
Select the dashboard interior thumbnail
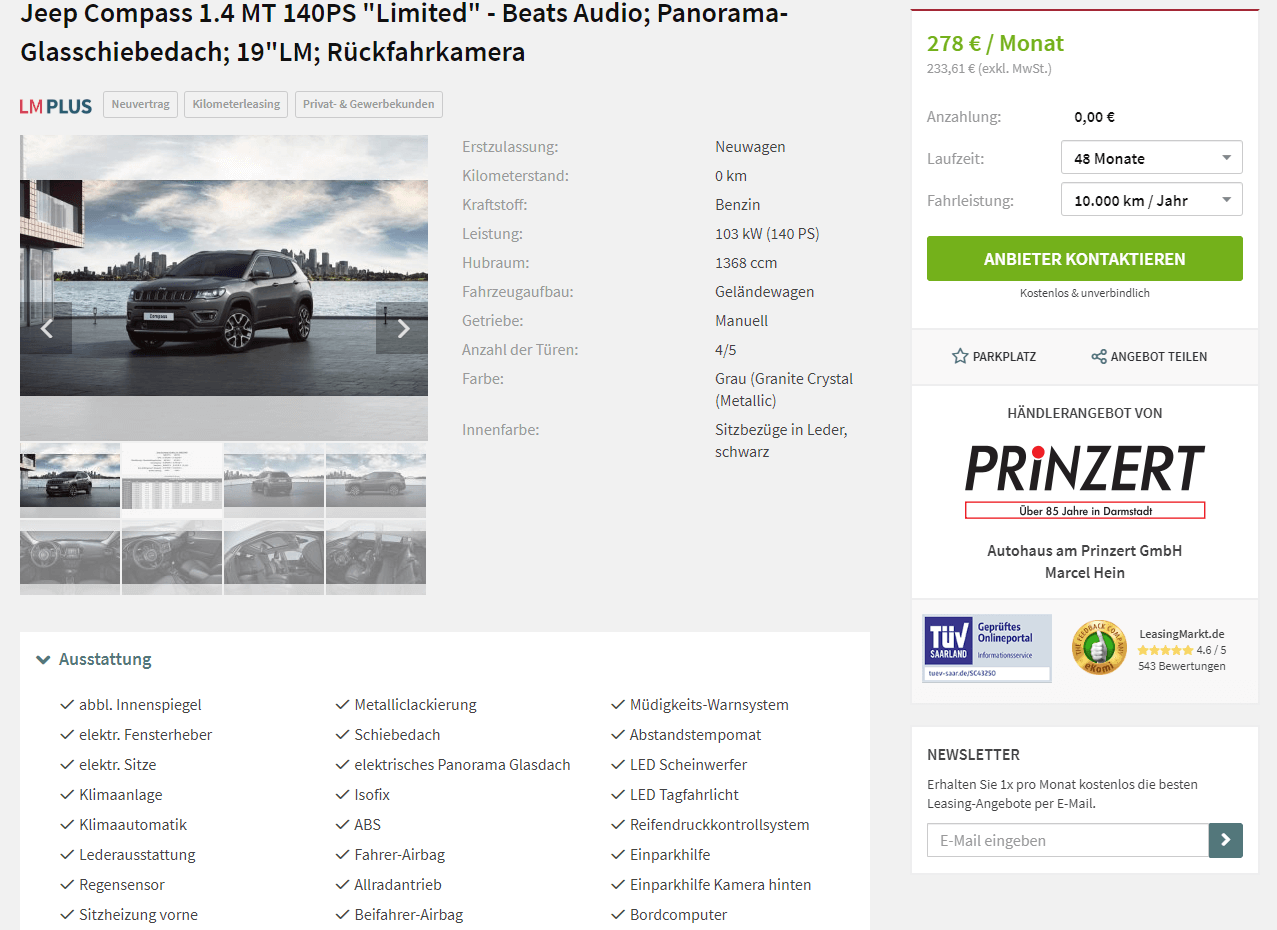click(x=70, y=557)
